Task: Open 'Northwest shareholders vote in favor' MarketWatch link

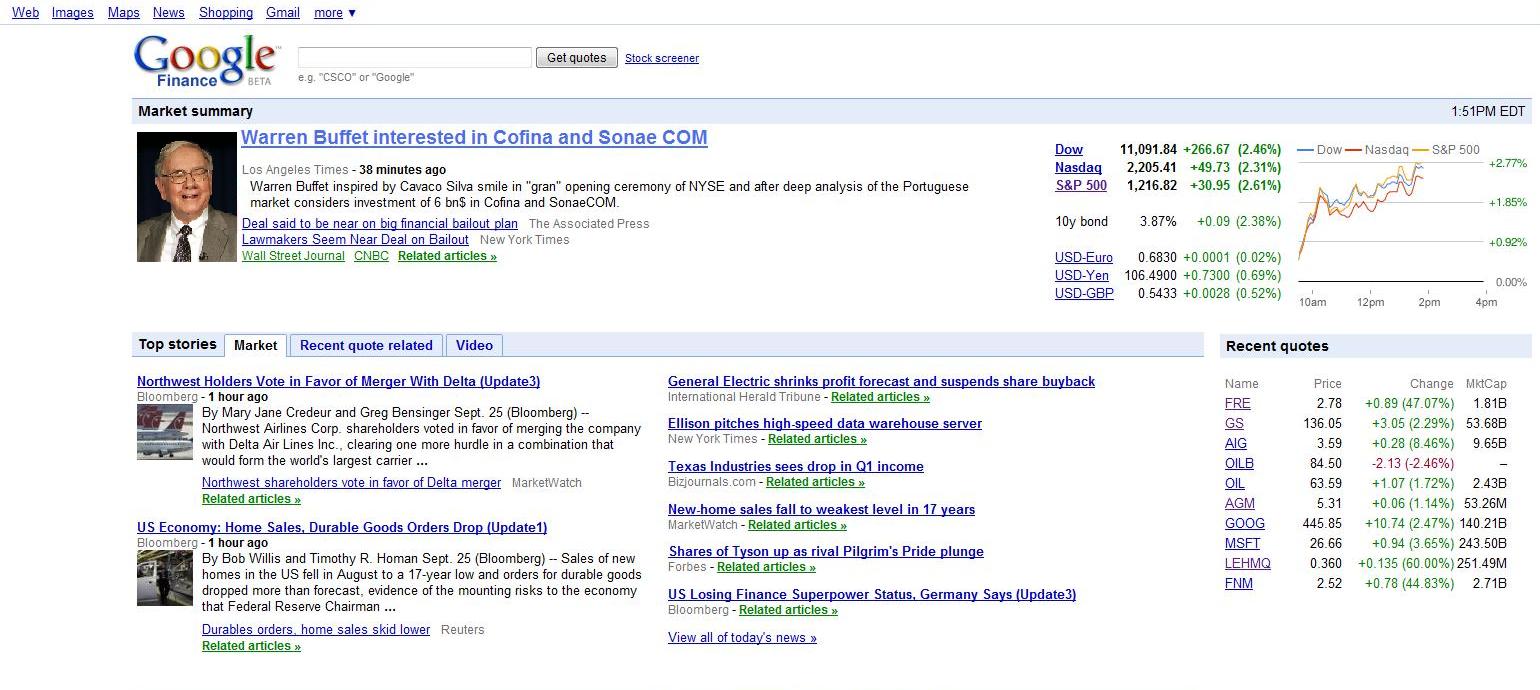Action: [351, 483]
